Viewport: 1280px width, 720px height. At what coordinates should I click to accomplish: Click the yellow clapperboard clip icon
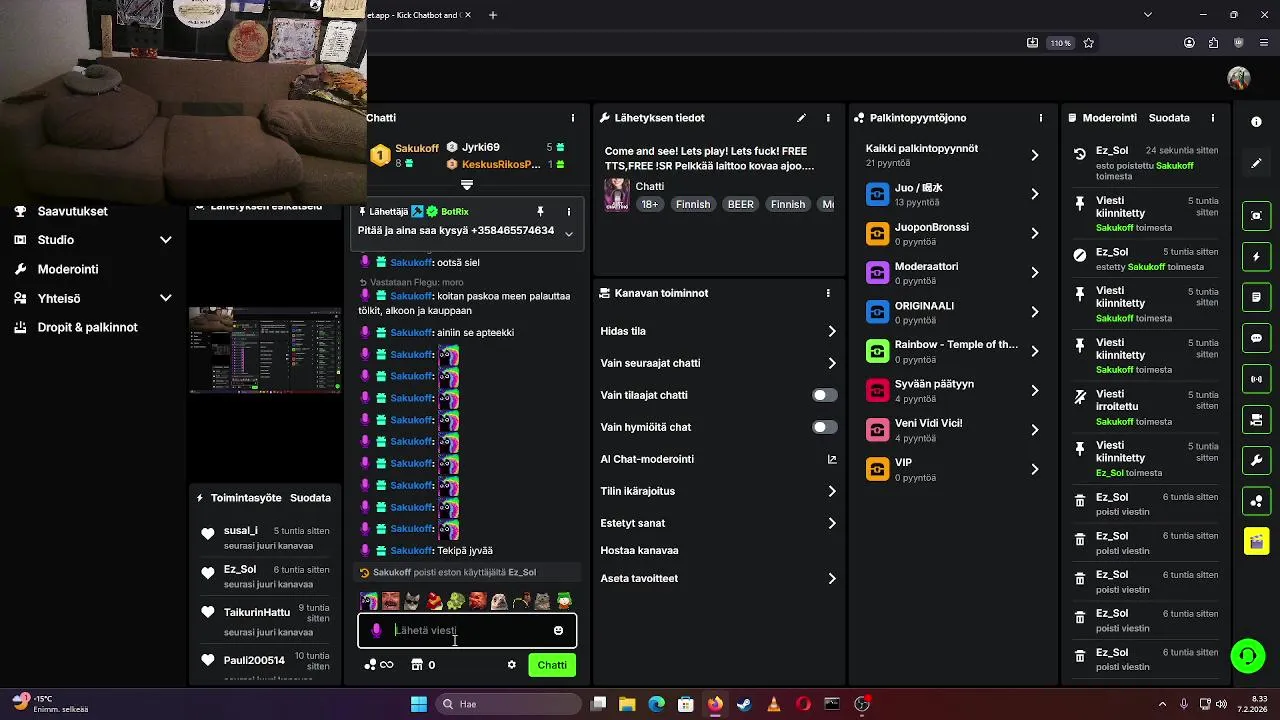1256,542
